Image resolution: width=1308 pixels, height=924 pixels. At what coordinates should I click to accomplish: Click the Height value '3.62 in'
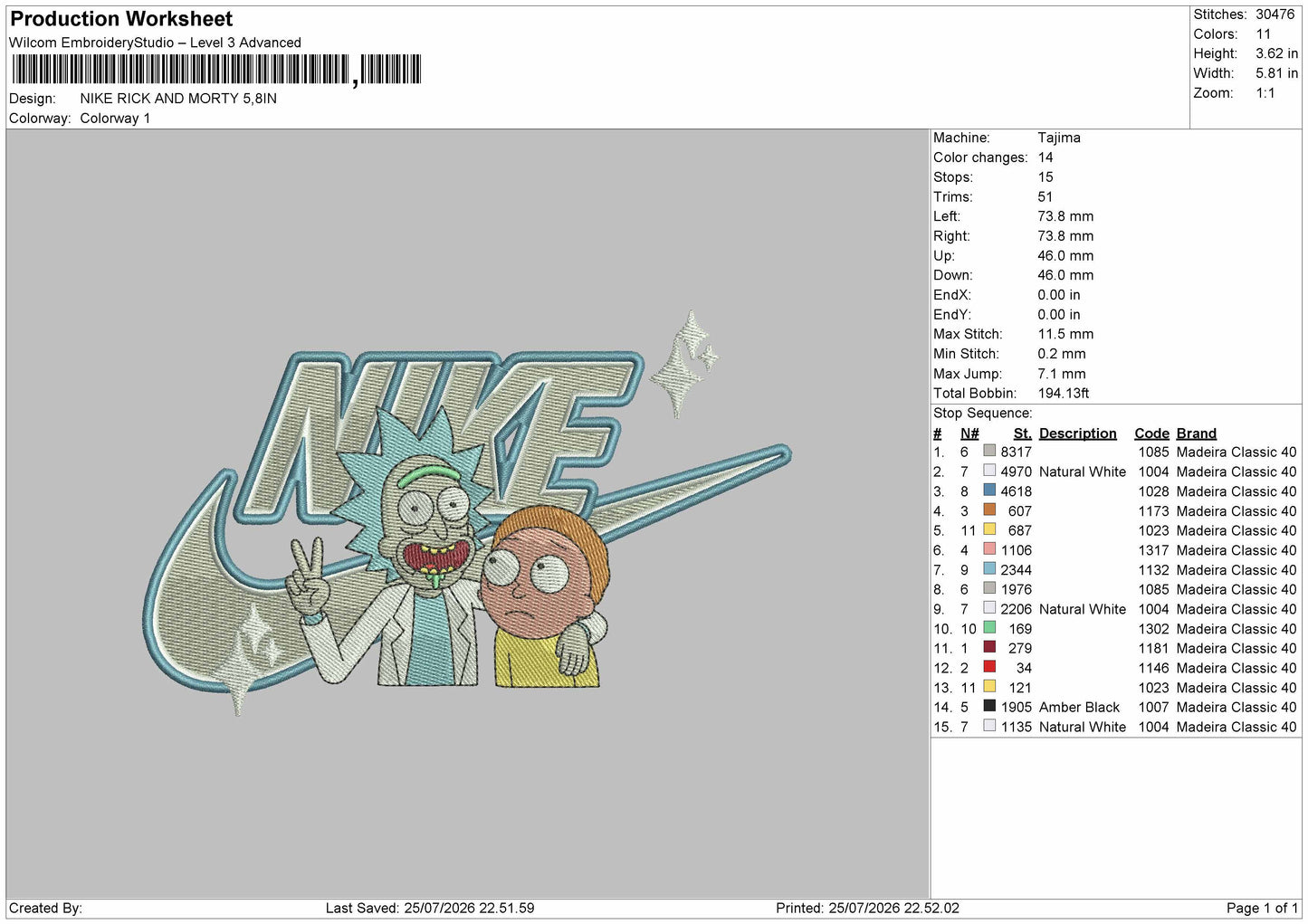click(x=1276, y=54)
